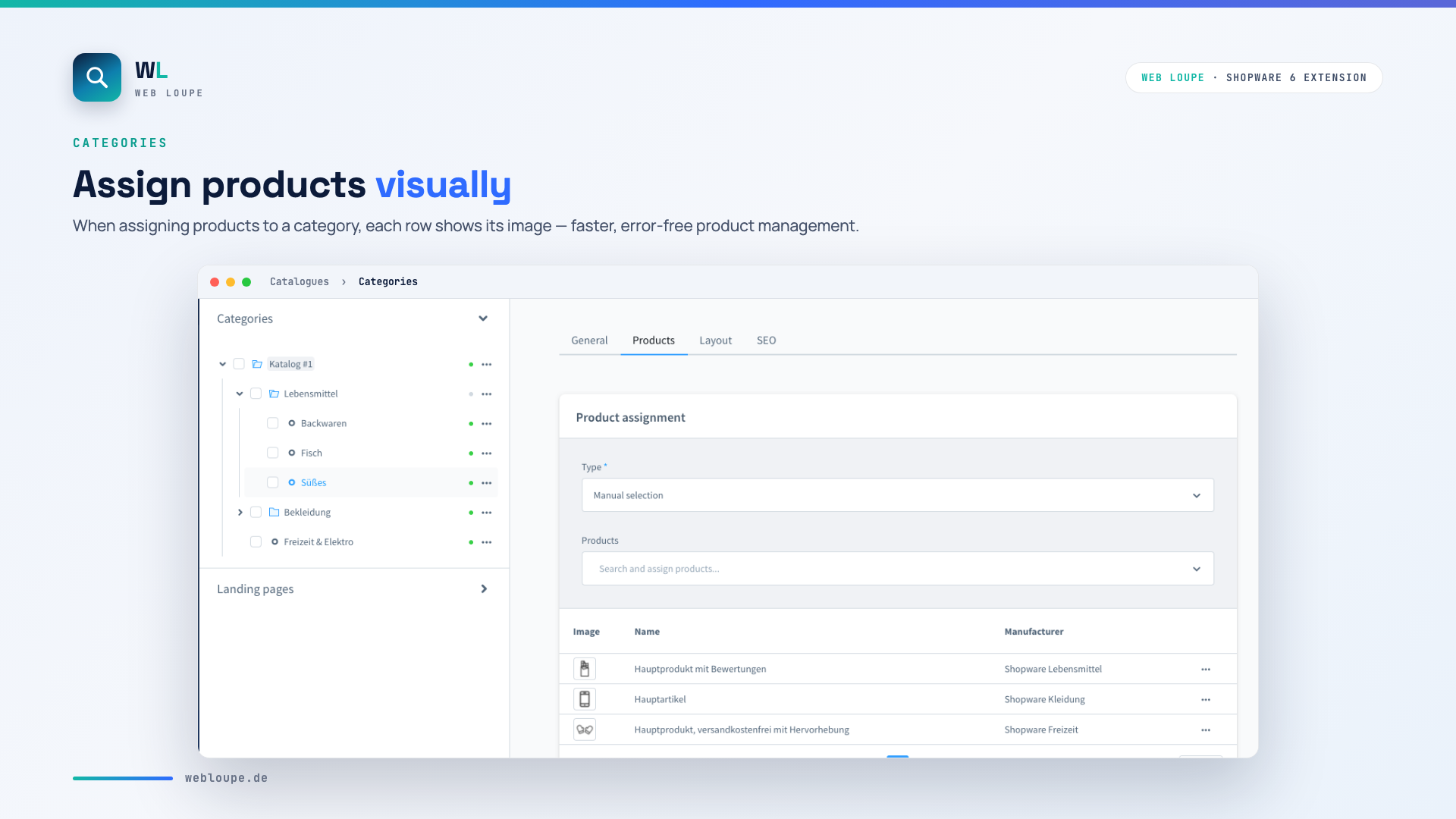
Task: Sort by the Manufacturer column header
Action: click(1034, 632)
